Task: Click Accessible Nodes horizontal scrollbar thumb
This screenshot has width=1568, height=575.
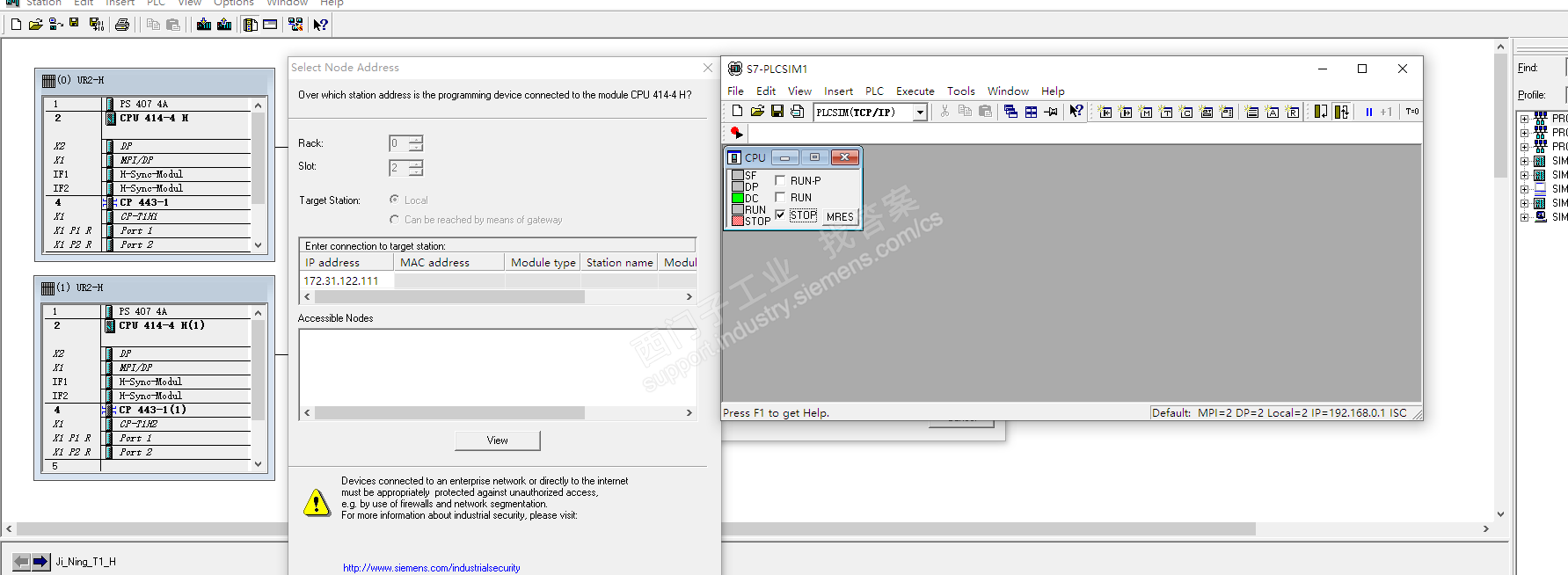Action: tap(449, 412)
